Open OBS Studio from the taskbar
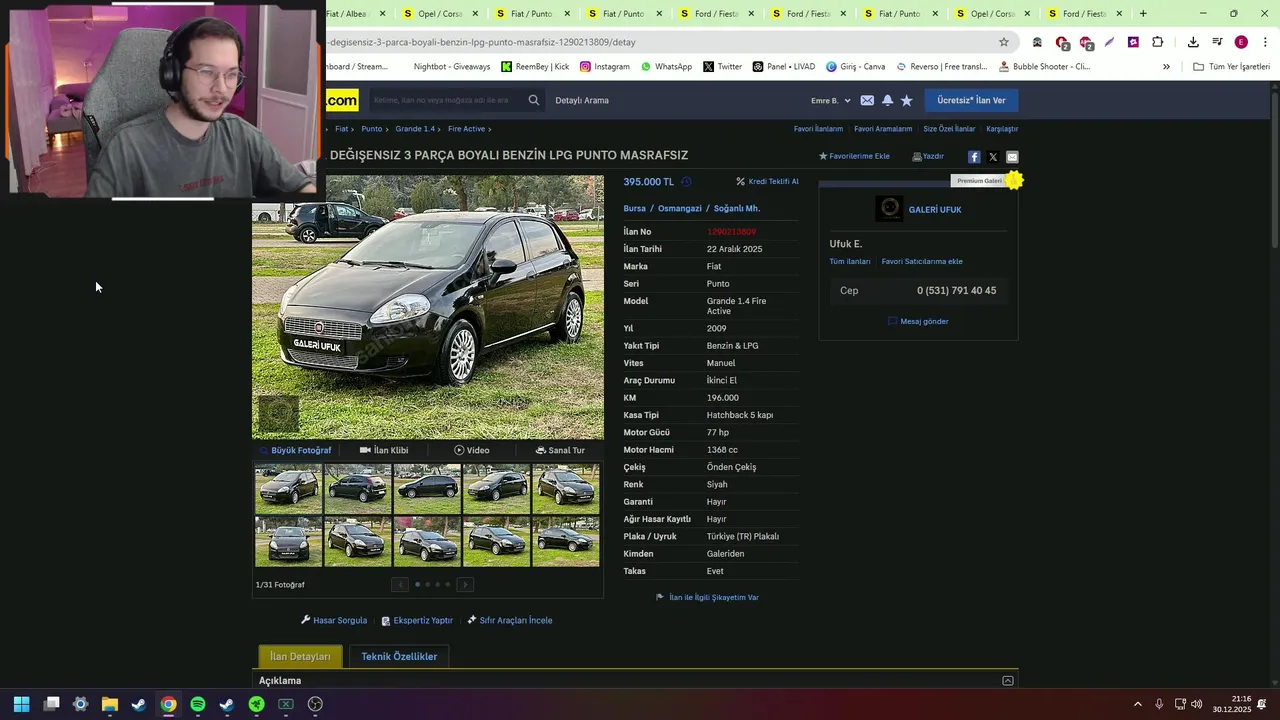The image size is (1280, 720). (315, 704)
